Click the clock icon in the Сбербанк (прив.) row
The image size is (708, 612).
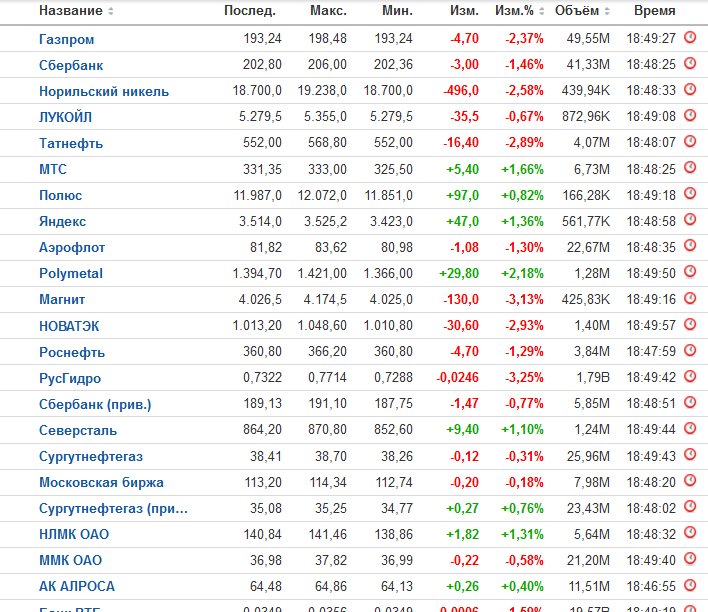point(690,402)
